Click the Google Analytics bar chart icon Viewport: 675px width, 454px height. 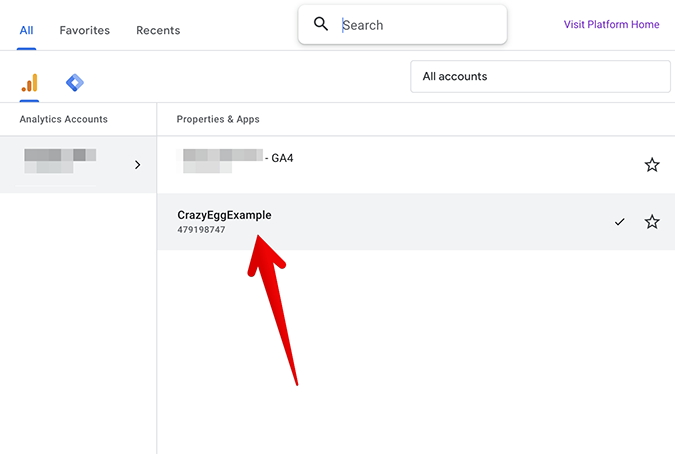click(29, 83)
